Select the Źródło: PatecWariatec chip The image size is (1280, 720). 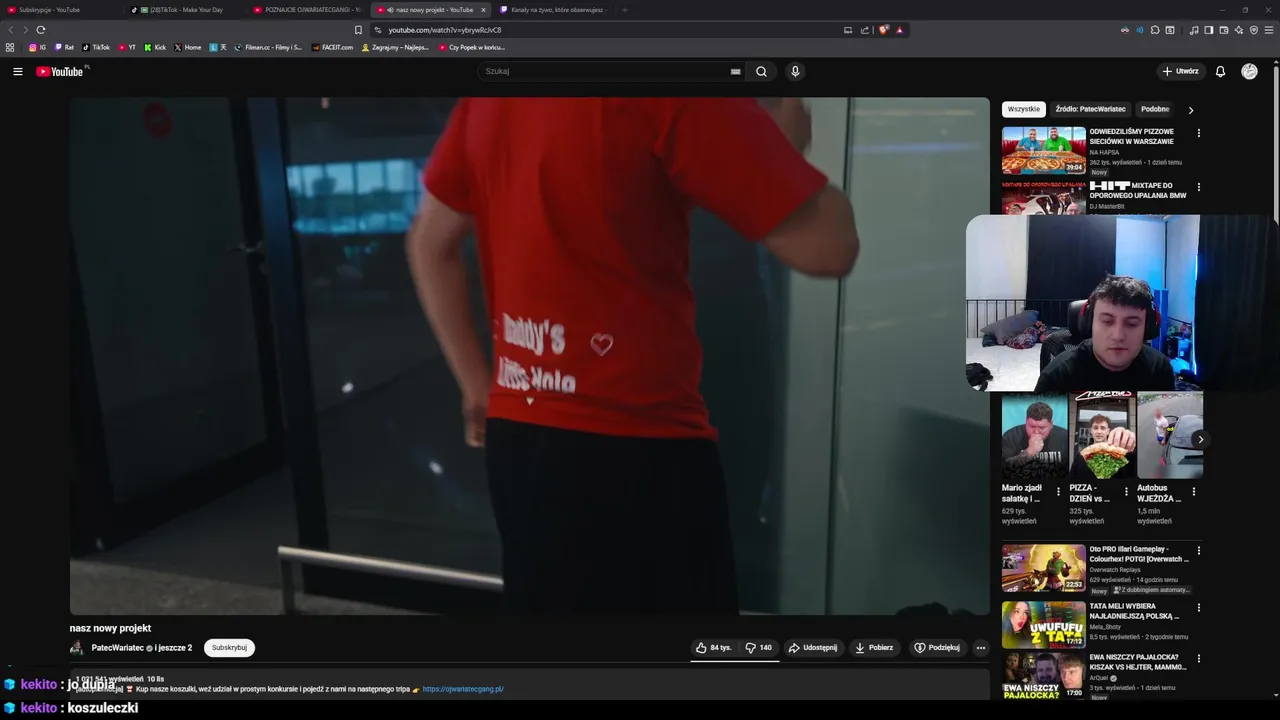pos(1090,109)
